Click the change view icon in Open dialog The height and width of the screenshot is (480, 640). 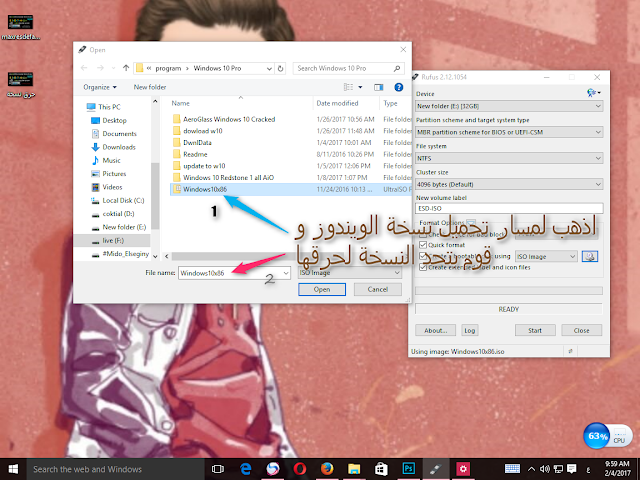click(348, 87)
